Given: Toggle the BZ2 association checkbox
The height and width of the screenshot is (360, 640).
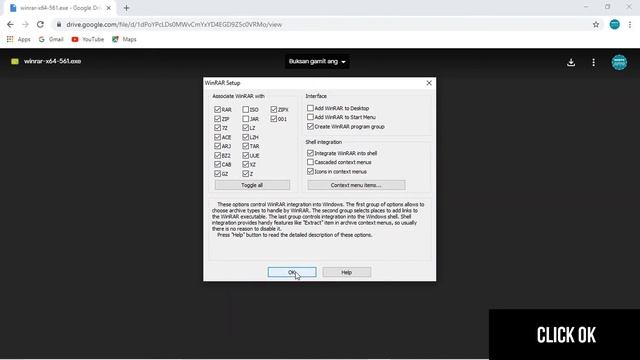Looking at the screenshot, I should click(217, 156).
